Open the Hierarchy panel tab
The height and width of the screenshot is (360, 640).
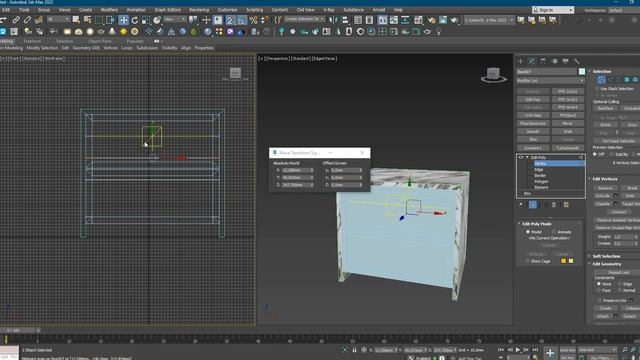pyautogui.click(x=543, y=61)
